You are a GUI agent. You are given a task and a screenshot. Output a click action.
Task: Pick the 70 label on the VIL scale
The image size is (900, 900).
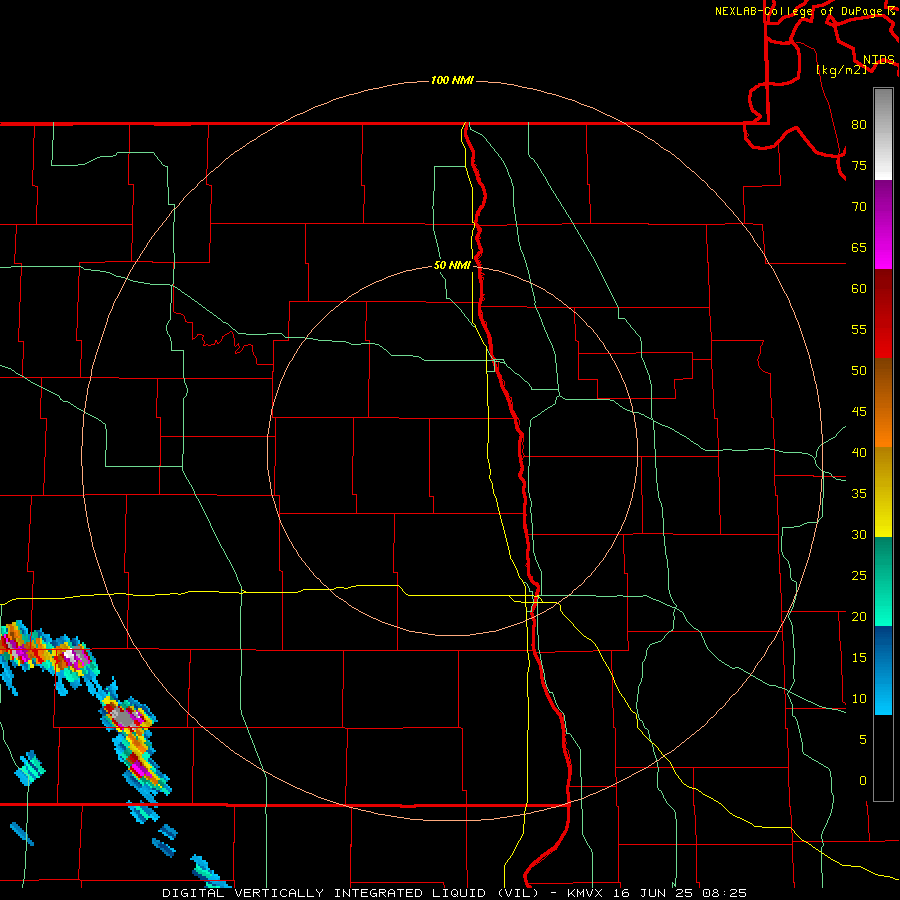point(859,207)
